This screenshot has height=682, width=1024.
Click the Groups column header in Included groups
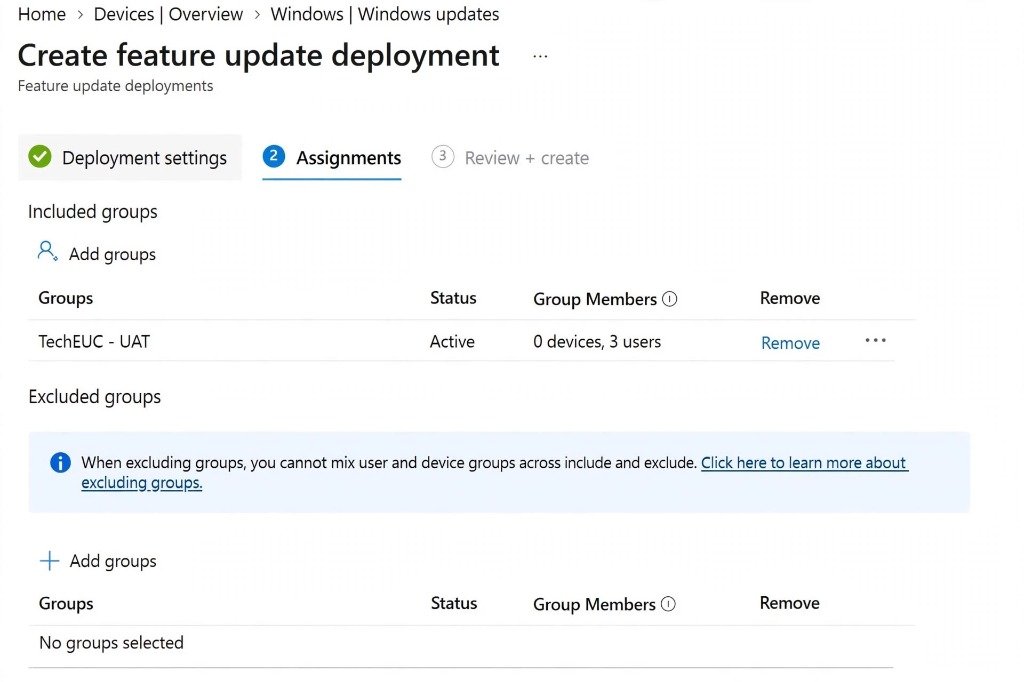66,298
